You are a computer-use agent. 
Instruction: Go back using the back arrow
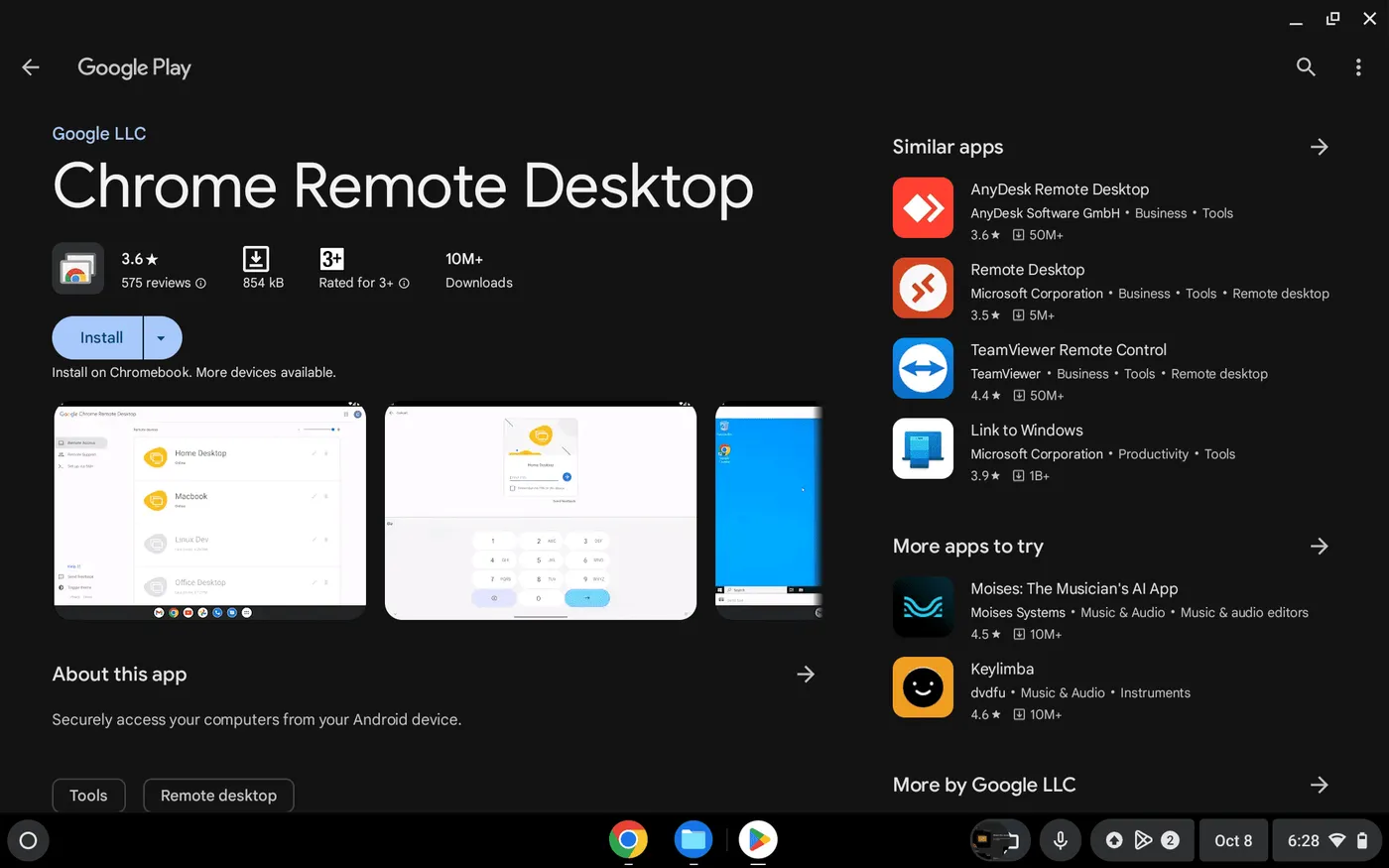tap(31, 67)
